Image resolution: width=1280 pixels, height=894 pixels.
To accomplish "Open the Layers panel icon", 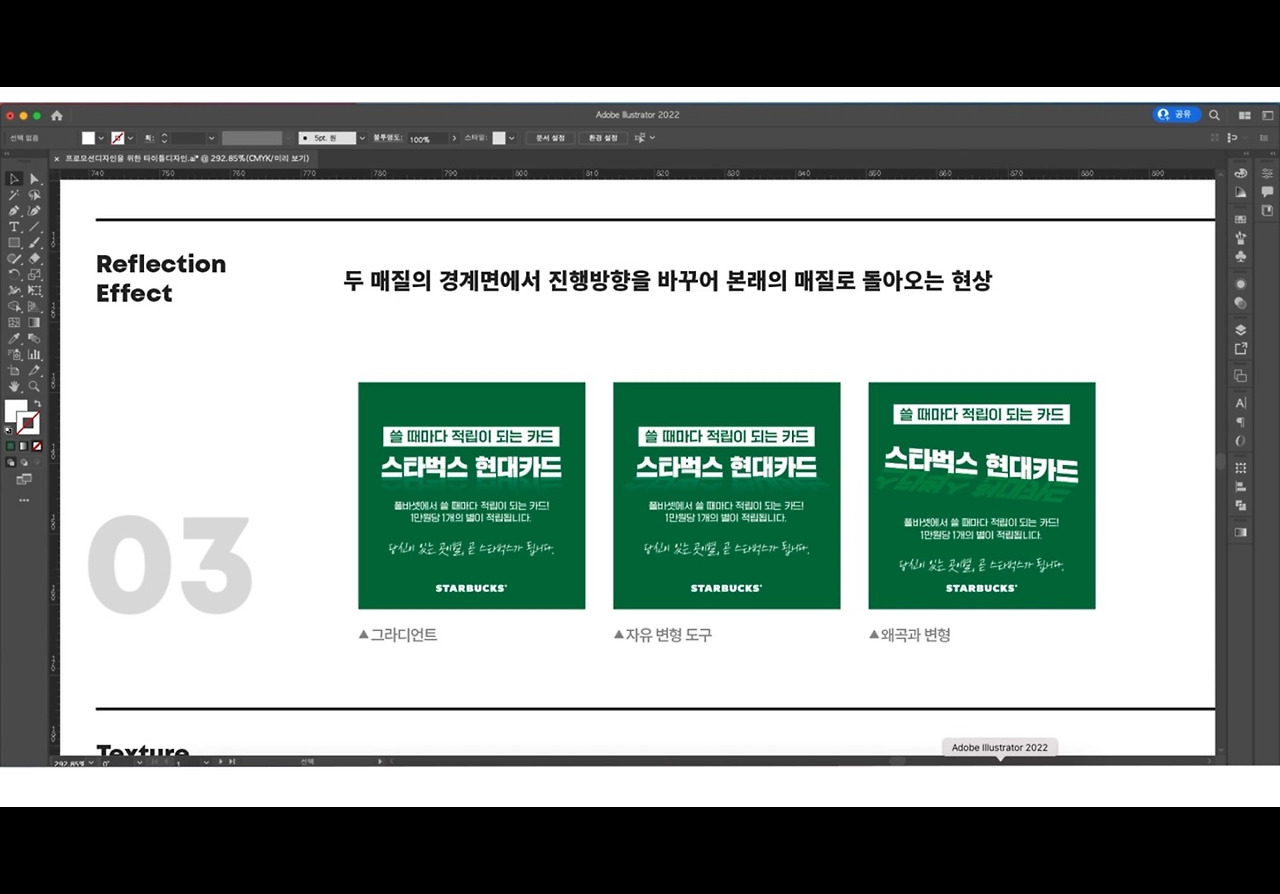I will 1241,330.
